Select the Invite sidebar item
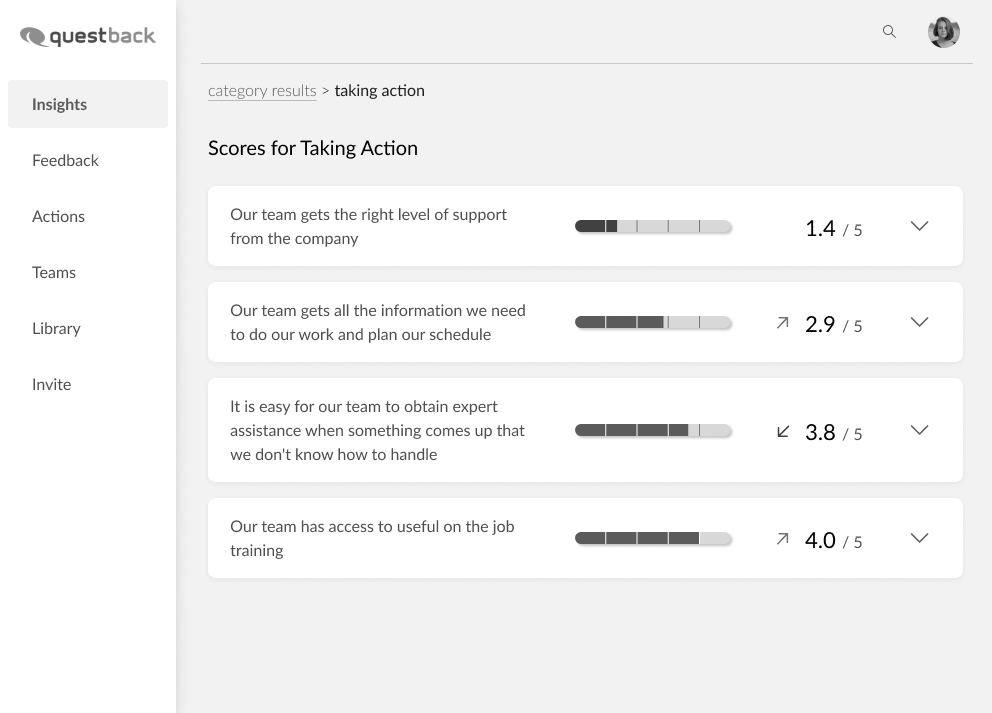Viewport: 992px width, 713px height. click(51, 385)
